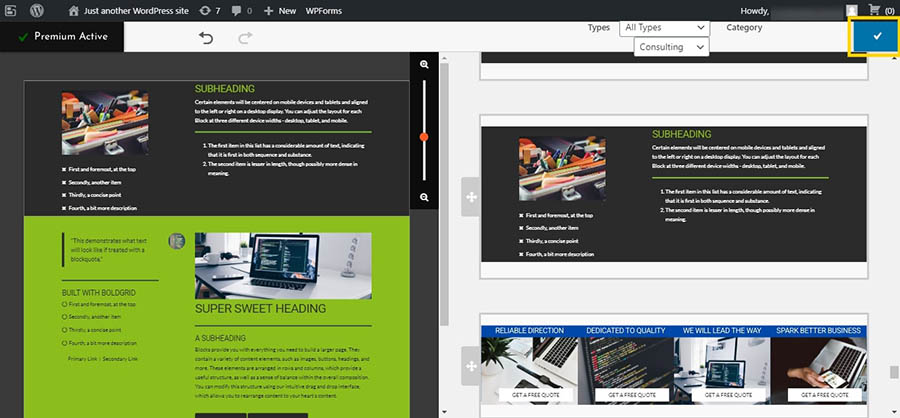
Task: Click the zoom in magnifier icon
Action: pos(424,65)
